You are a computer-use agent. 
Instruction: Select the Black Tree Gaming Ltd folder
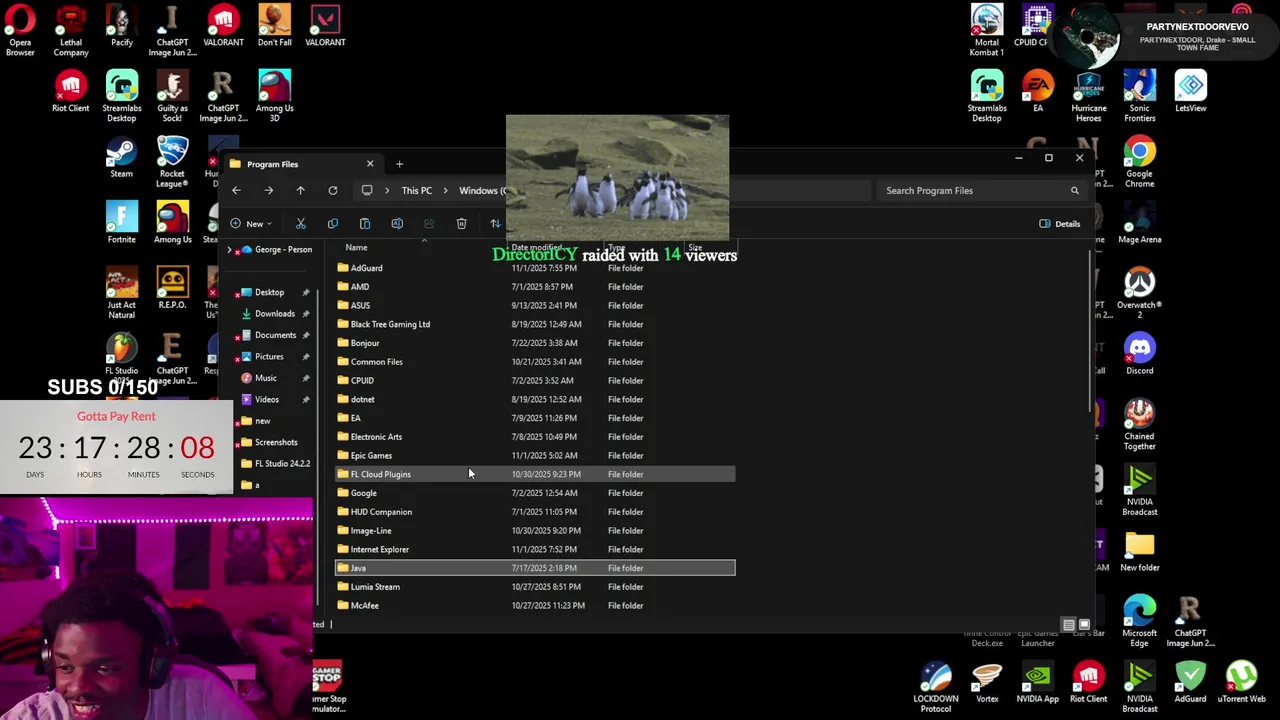pyautogui.click(x=535, y=325)
